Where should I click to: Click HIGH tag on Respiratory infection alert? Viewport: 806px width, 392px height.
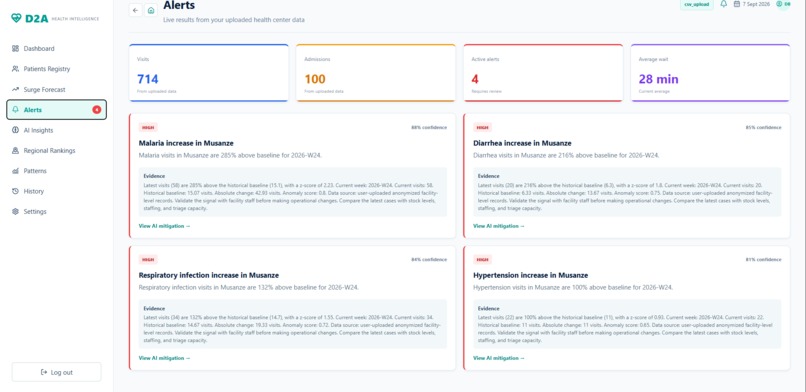(x=148, y=259)
